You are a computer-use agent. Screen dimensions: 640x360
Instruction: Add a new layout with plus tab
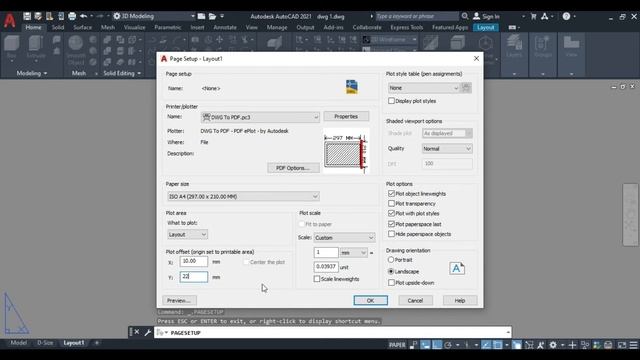click(97, 343)
